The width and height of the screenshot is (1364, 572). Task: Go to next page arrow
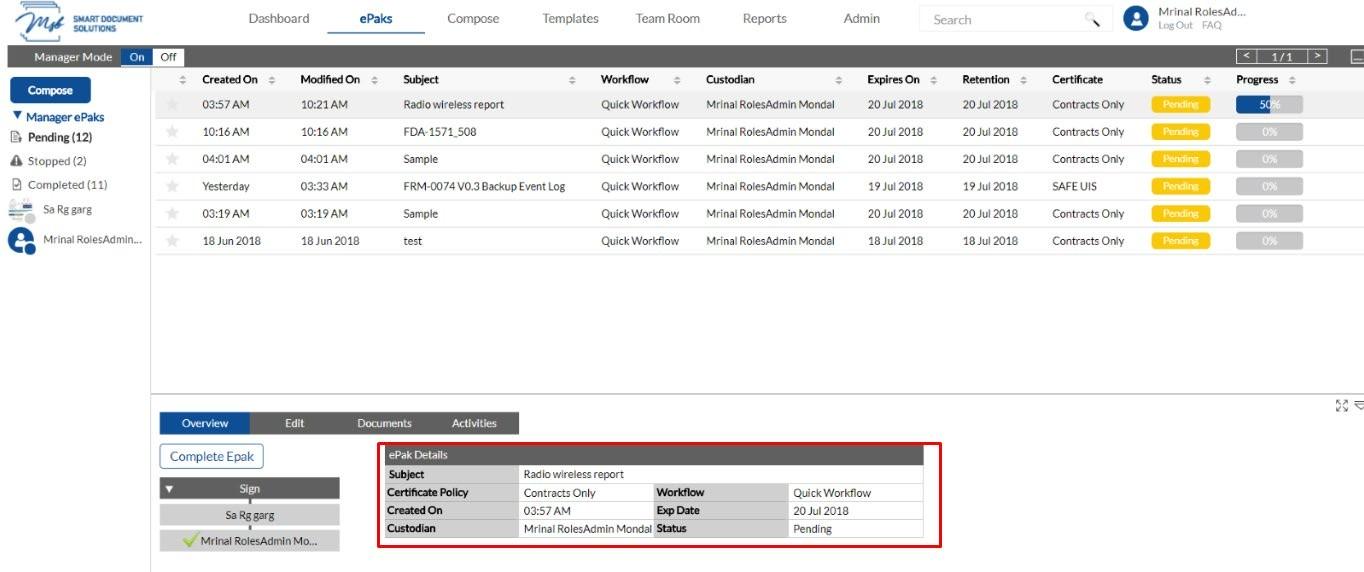tap(1318, 56)
